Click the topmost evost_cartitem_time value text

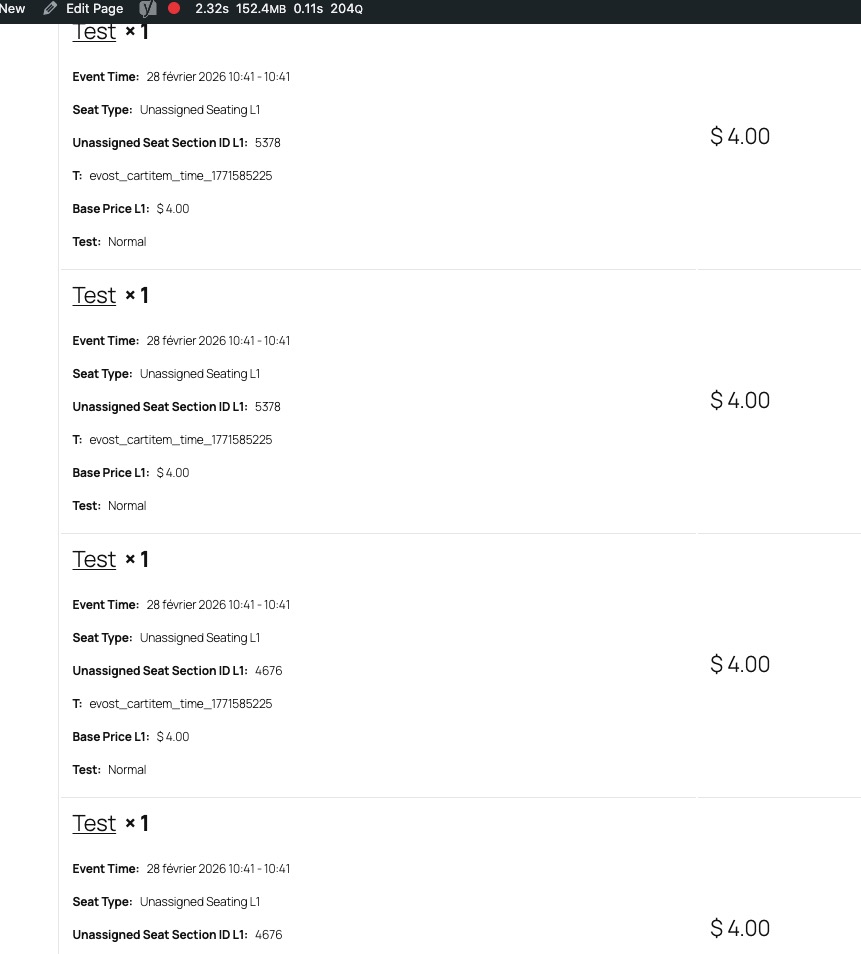pos(180,176)
